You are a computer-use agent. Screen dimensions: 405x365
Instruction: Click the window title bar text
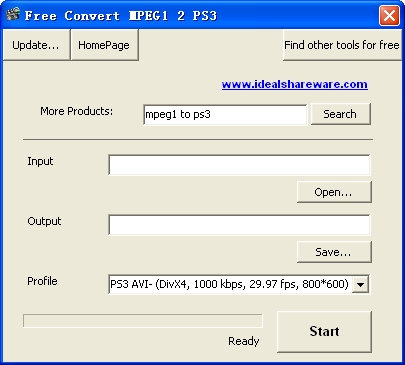pos(121,16)
